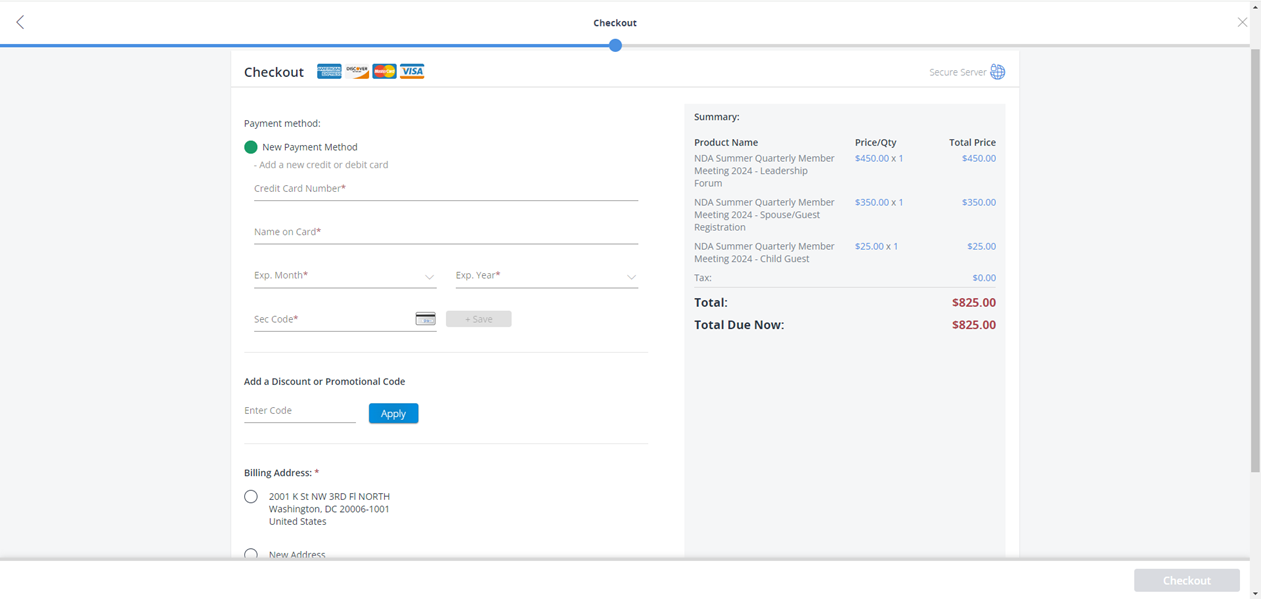The width and height of the screenshot is (1261, 599).
Task: Close the checkout dialog with X
Action: tap(1242, 22)
